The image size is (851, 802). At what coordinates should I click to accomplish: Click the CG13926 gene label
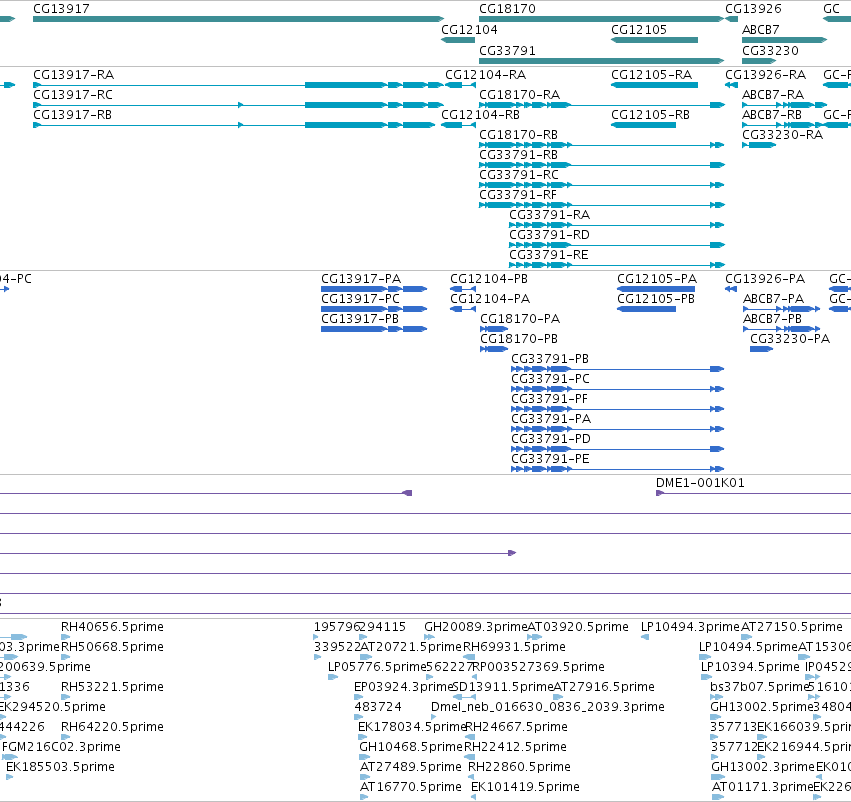pos(754,9)
